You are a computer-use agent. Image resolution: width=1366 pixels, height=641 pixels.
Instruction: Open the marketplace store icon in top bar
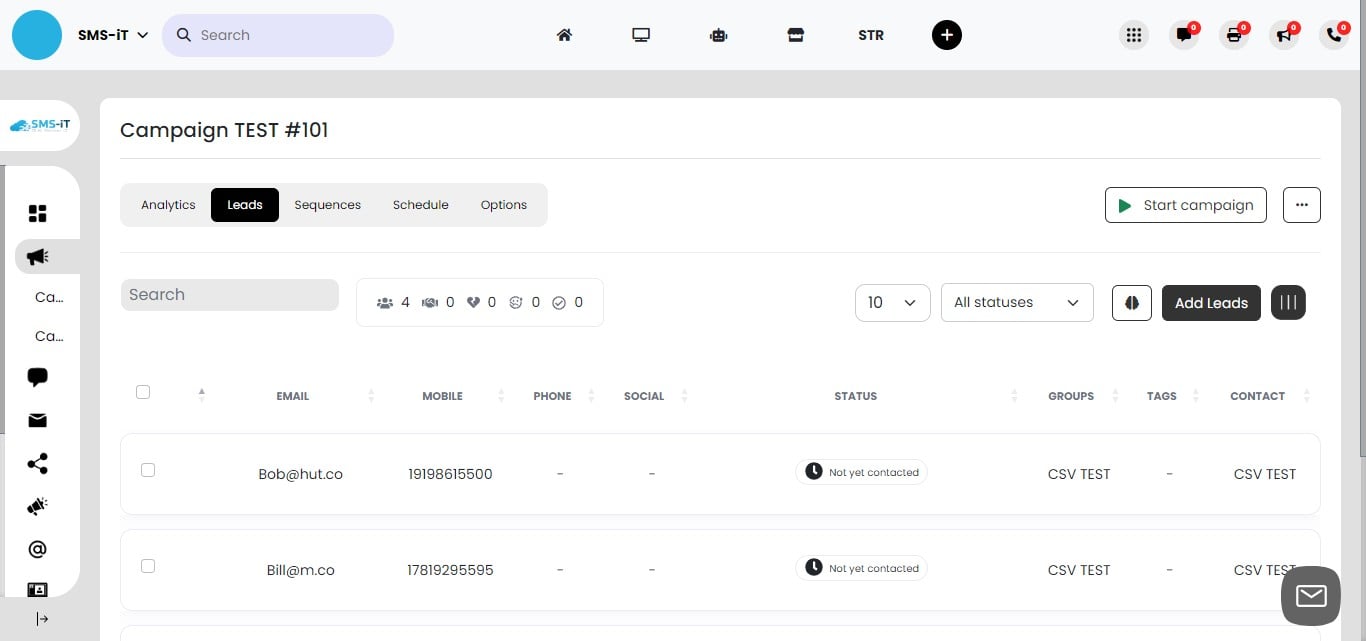pos(795,34)
